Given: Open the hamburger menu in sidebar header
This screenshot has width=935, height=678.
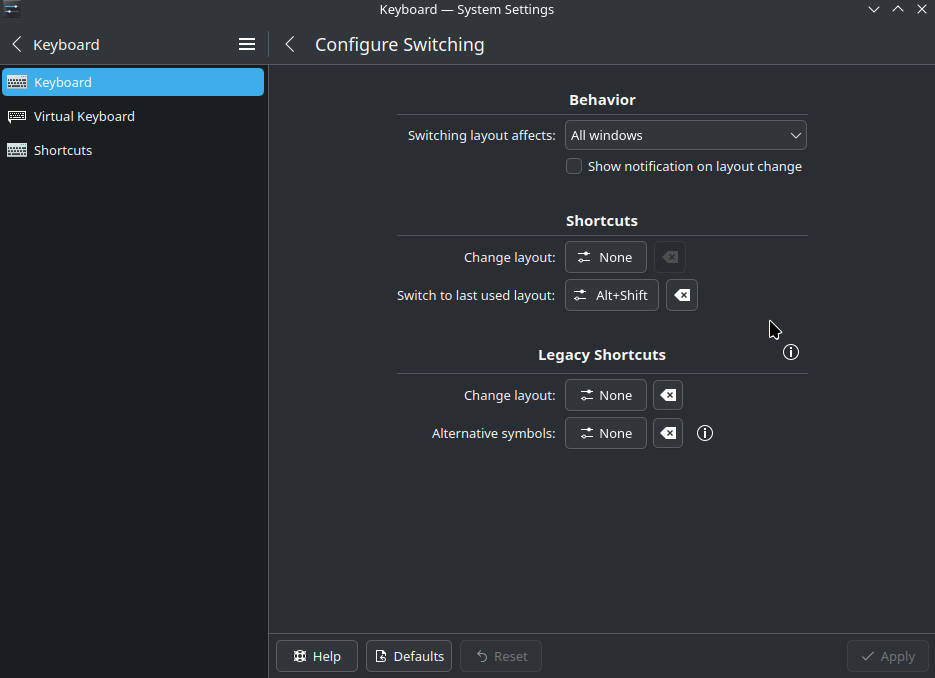Looking at the screenshot, I should coord(247,44).
